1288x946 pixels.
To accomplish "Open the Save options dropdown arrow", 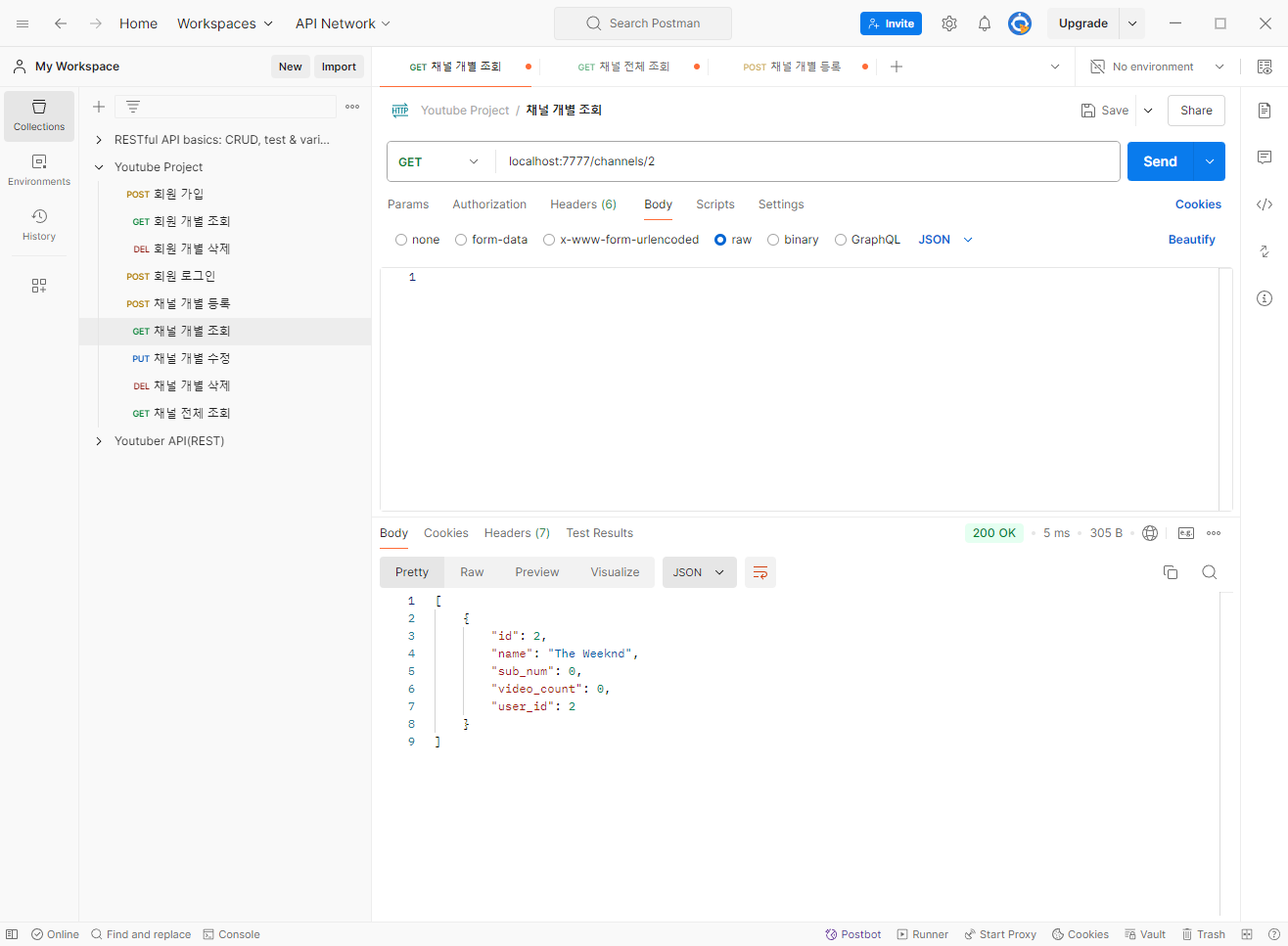I will pos(1148,111).
